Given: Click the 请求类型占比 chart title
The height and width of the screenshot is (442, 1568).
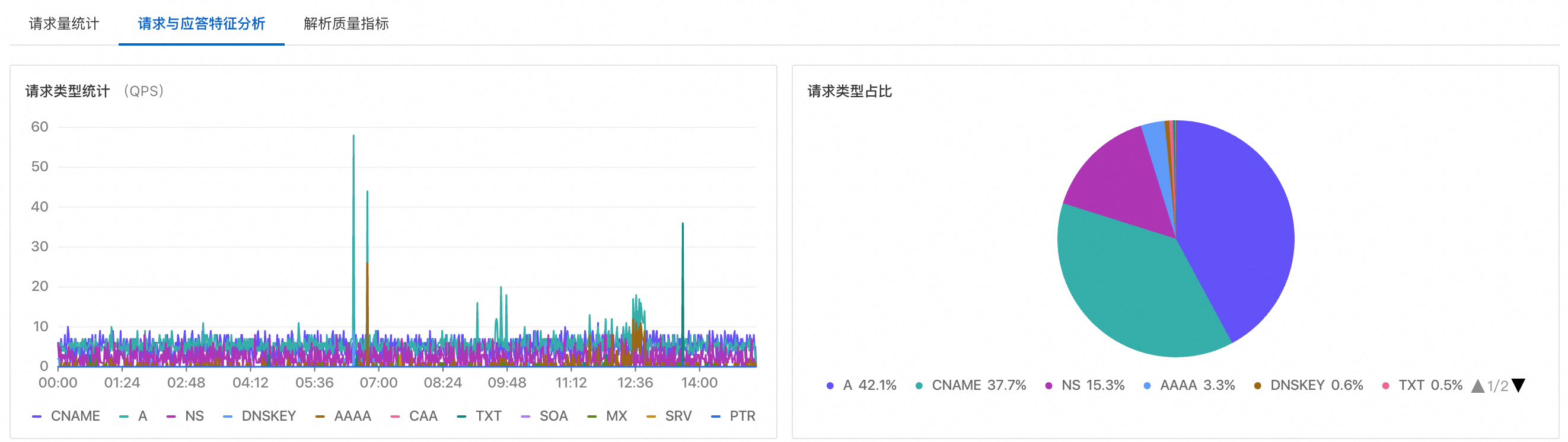Looking at the screenshot, I should (x=850, y=91).
